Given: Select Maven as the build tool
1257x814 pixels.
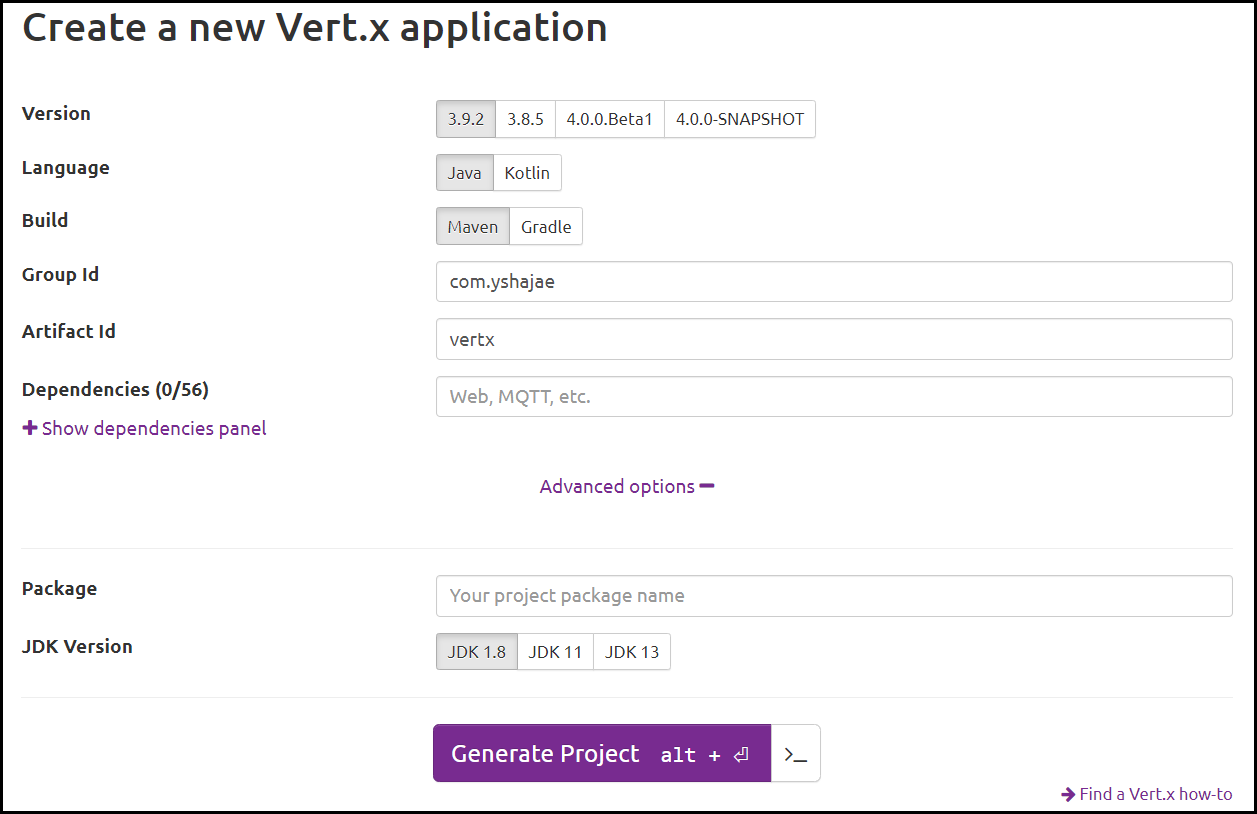Looking at the screenshot, I should click(472, 226).
